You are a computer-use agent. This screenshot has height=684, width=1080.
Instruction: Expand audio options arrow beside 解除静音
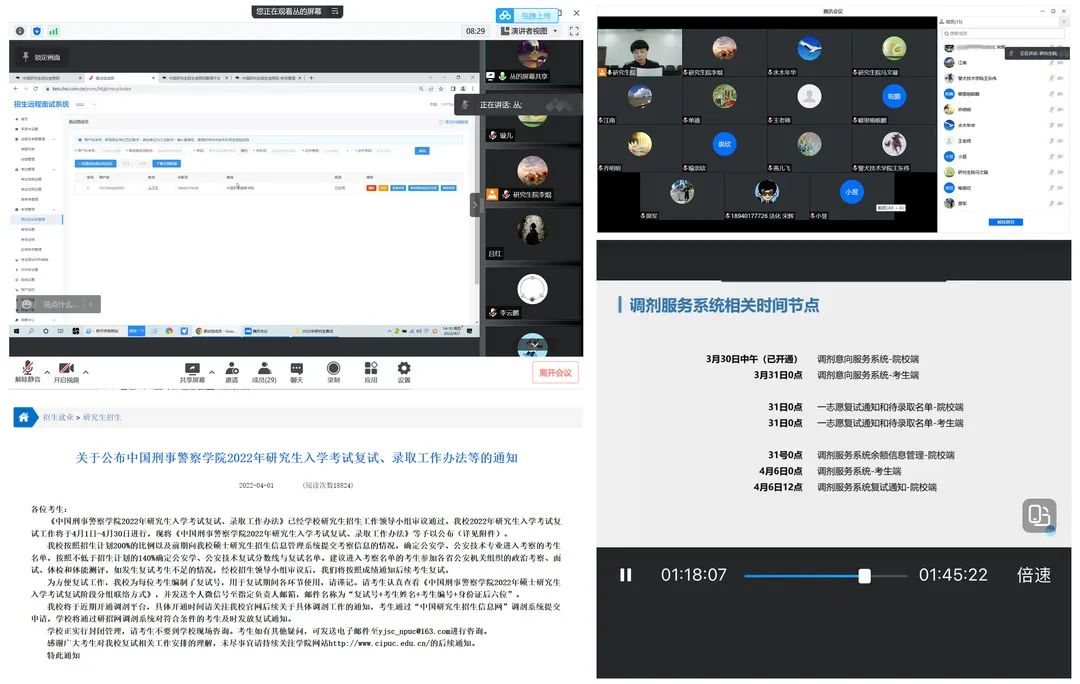click(47, 372)
